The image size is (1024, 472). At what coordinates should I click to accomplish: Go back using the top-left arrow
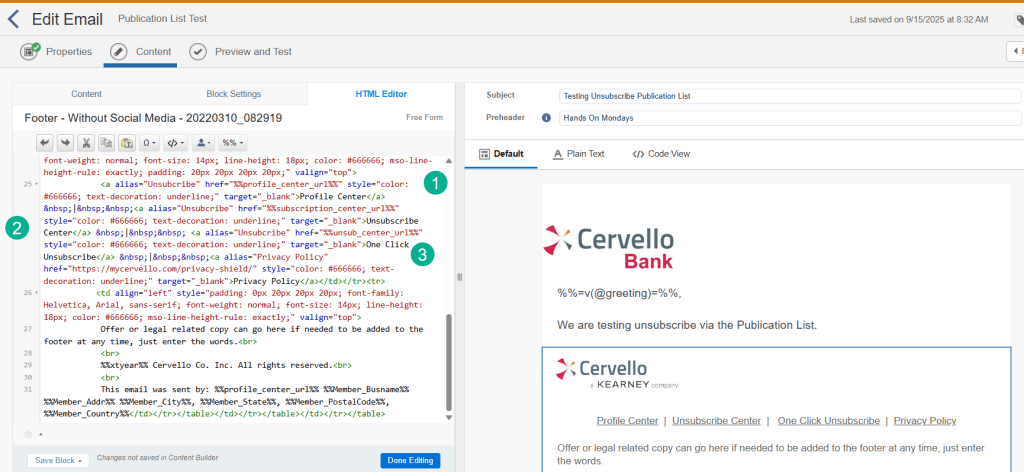[13, 19]
